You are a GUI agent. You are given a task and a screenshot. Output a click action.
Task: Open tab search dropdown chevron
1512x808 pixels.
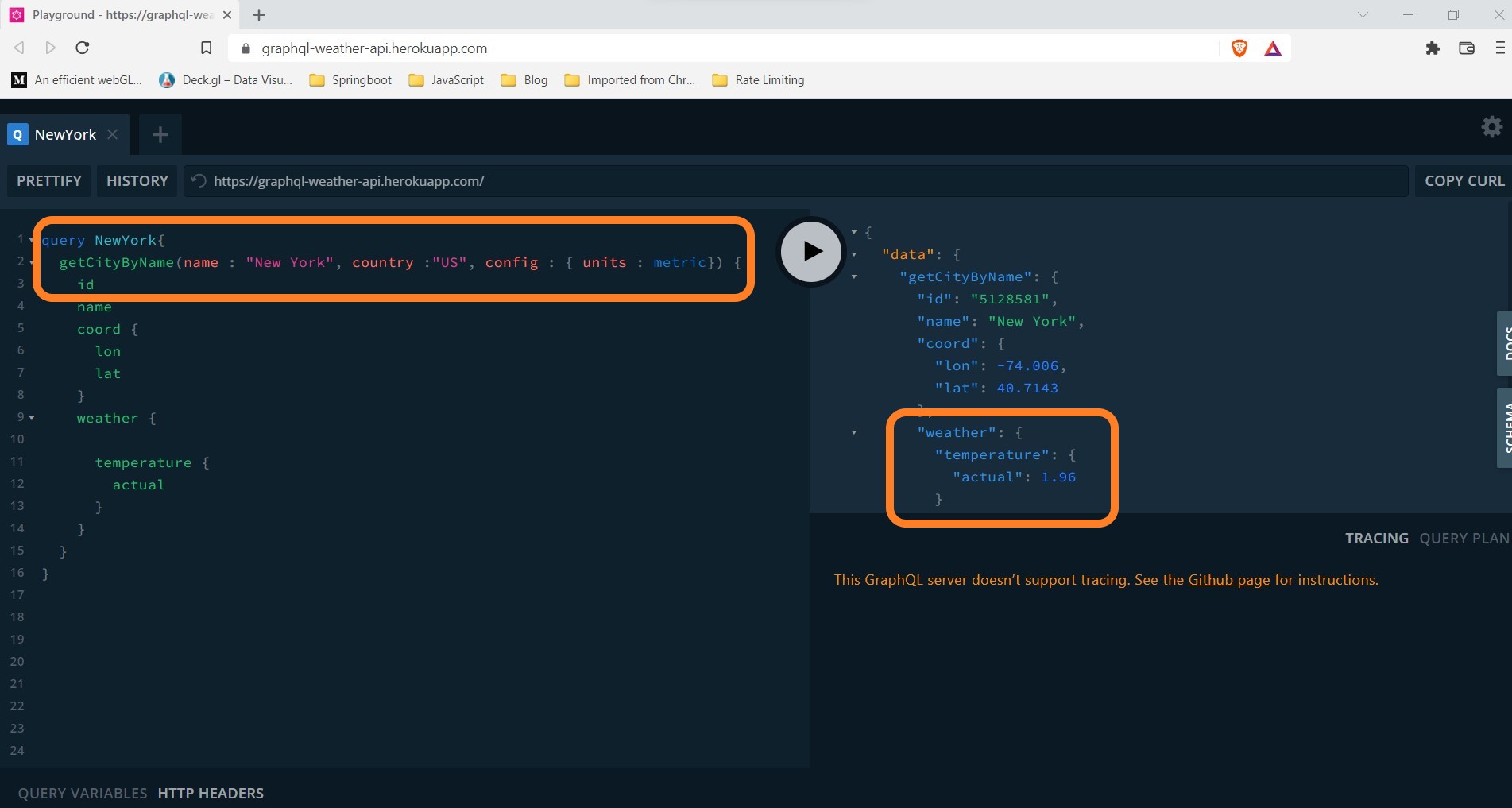[1363, 14]
